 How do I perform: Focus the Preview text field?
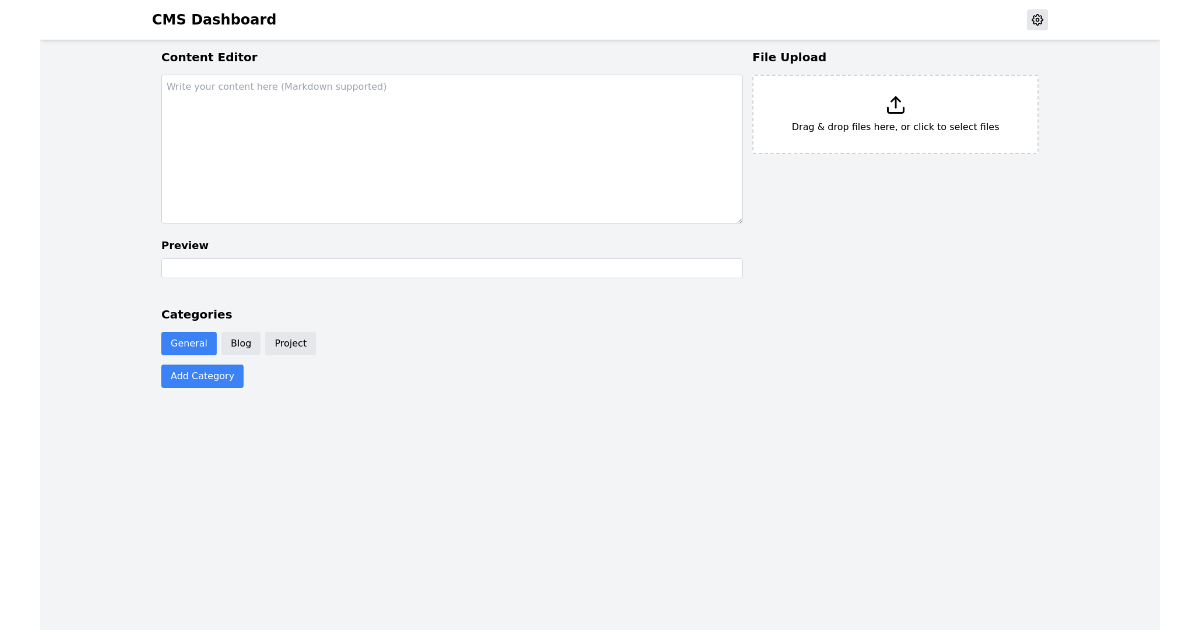[x=450, y=267]
